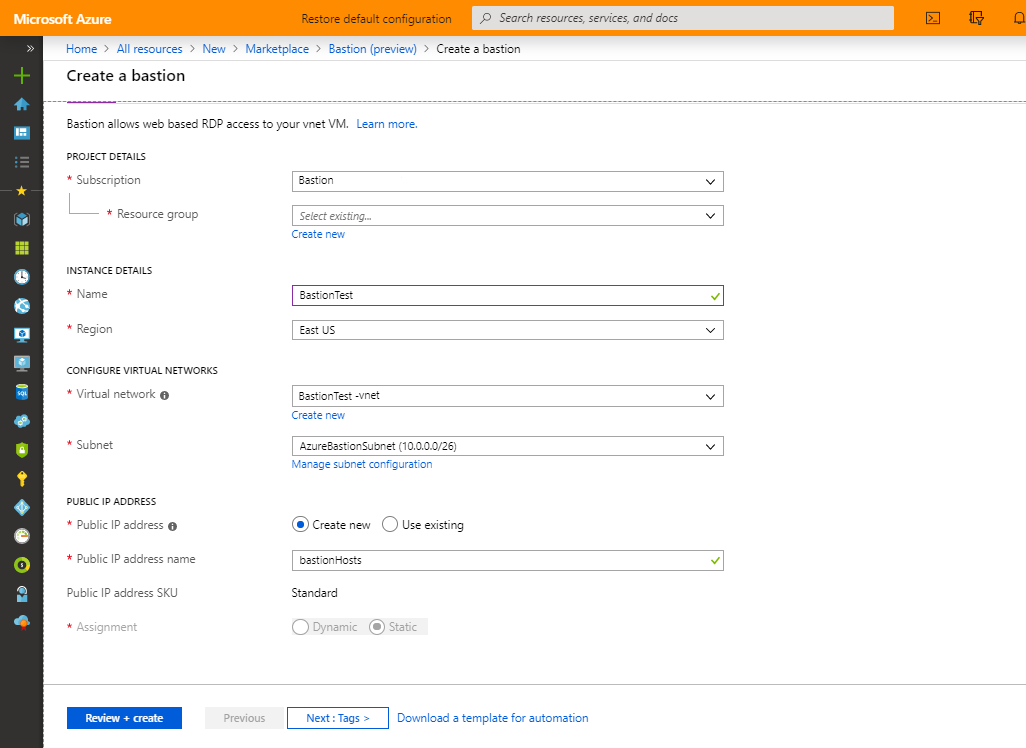Open All resources green grid icon
This screenshot has height=748, width=1026.
(22, 248)
